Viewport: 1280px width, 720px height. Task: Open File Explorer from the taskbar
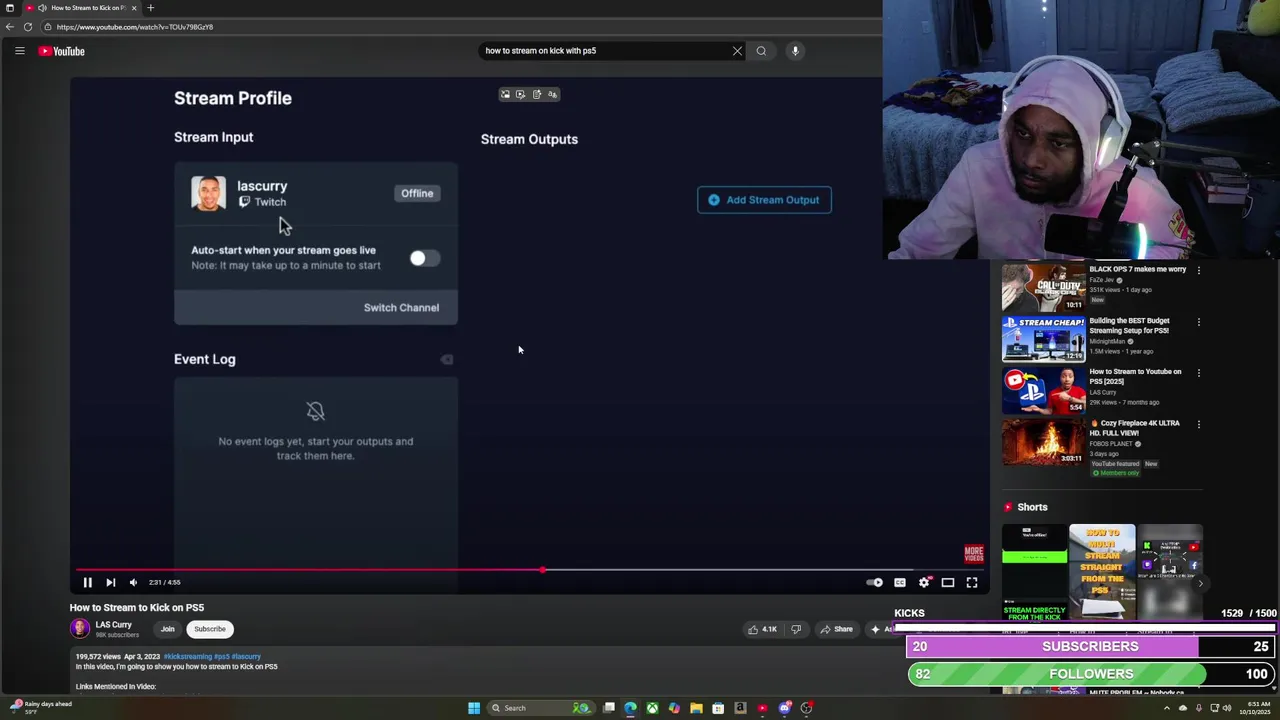(696, 708)
